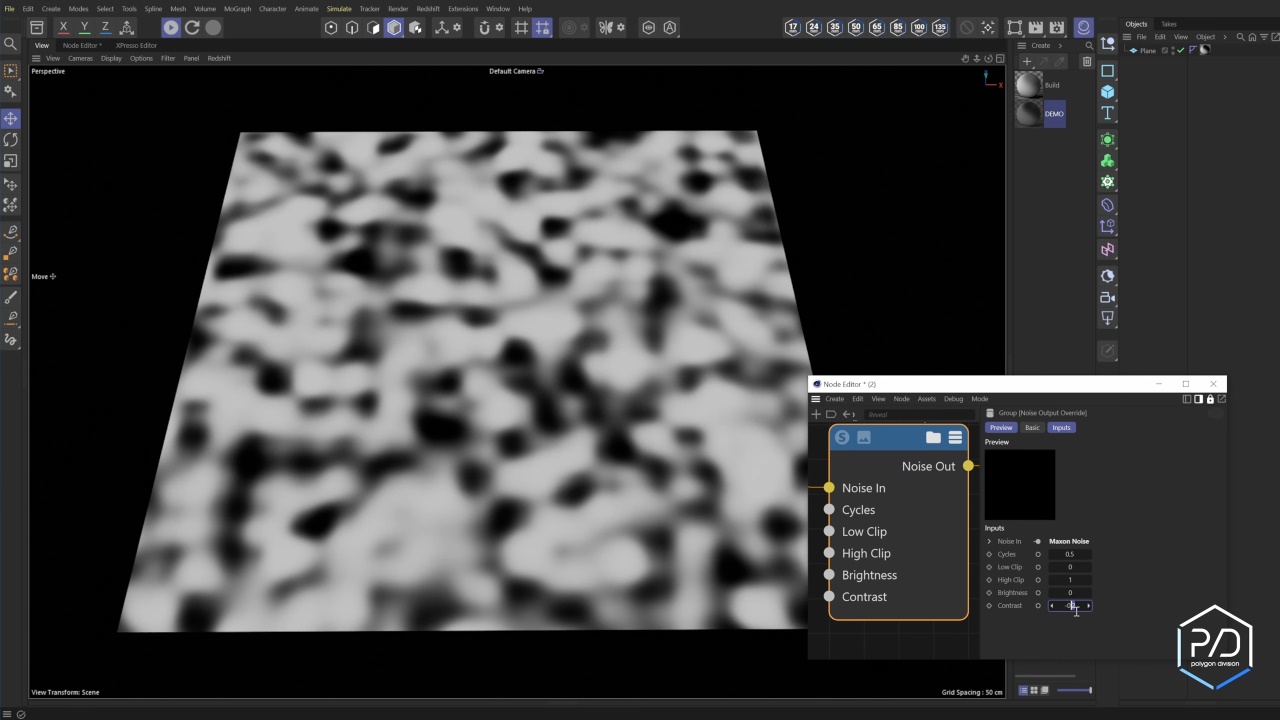Open the MoGraph menu
This screenshot has width=1280, height=720.
(237, 9)
